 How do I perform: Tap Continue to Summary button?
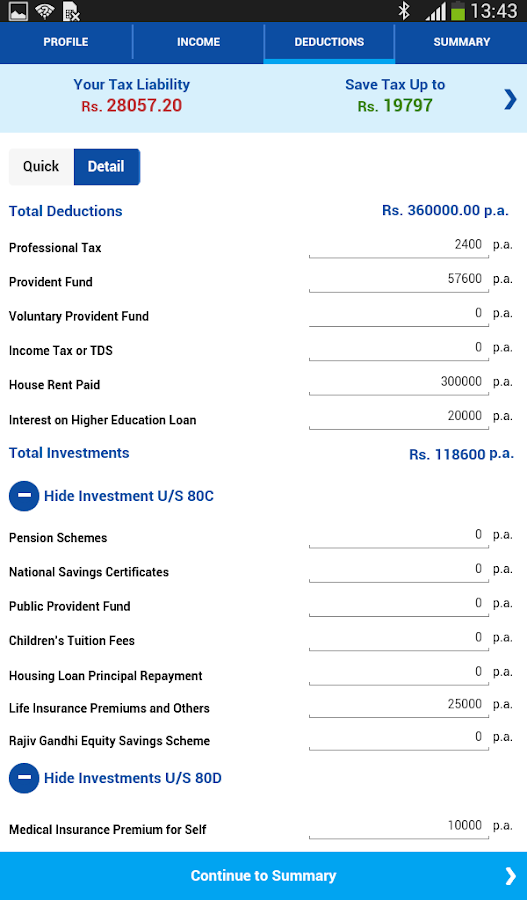[x=264, y=876]
